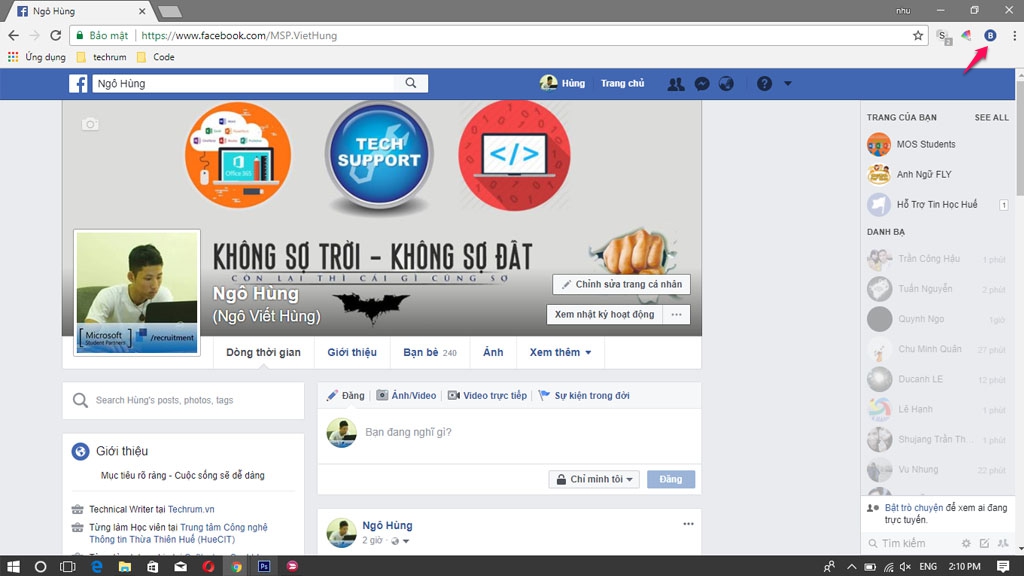This screenshot has width=1024, height=576.
Task: Open the more options ellipsis beside activity log
Action: 677,314
